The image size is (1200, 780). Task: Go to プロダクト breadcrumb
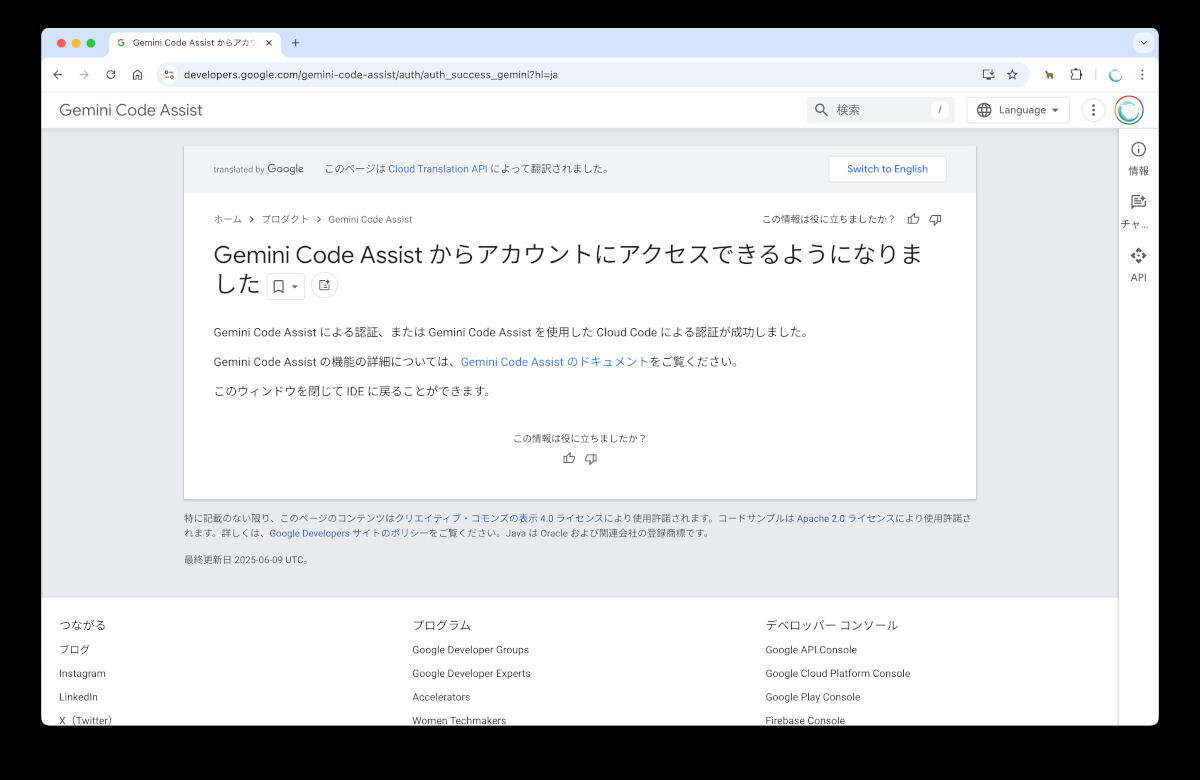[x=285, y=219]
